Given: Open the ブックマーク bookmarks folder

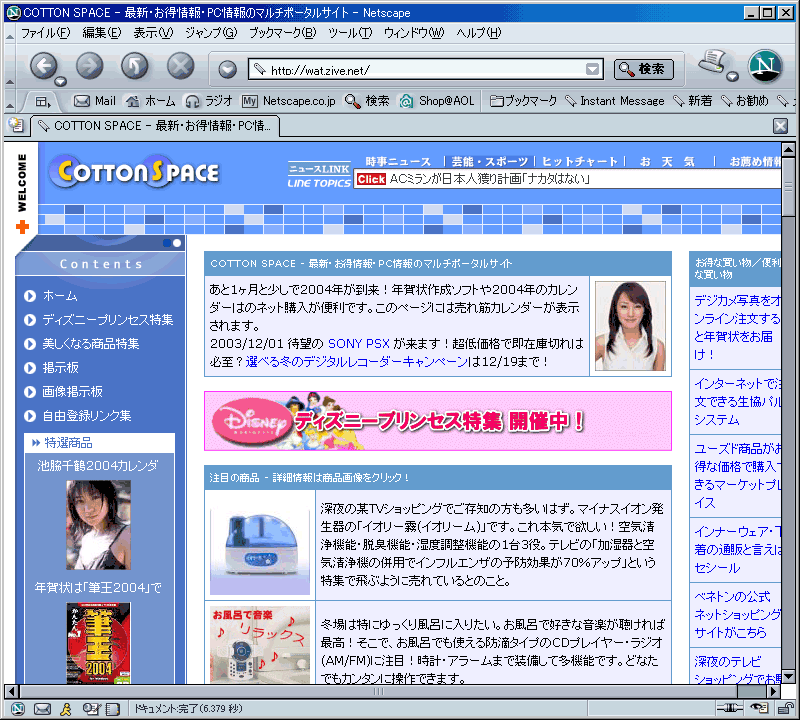Looking at the screenshot, I should click(x=523, y=101).
